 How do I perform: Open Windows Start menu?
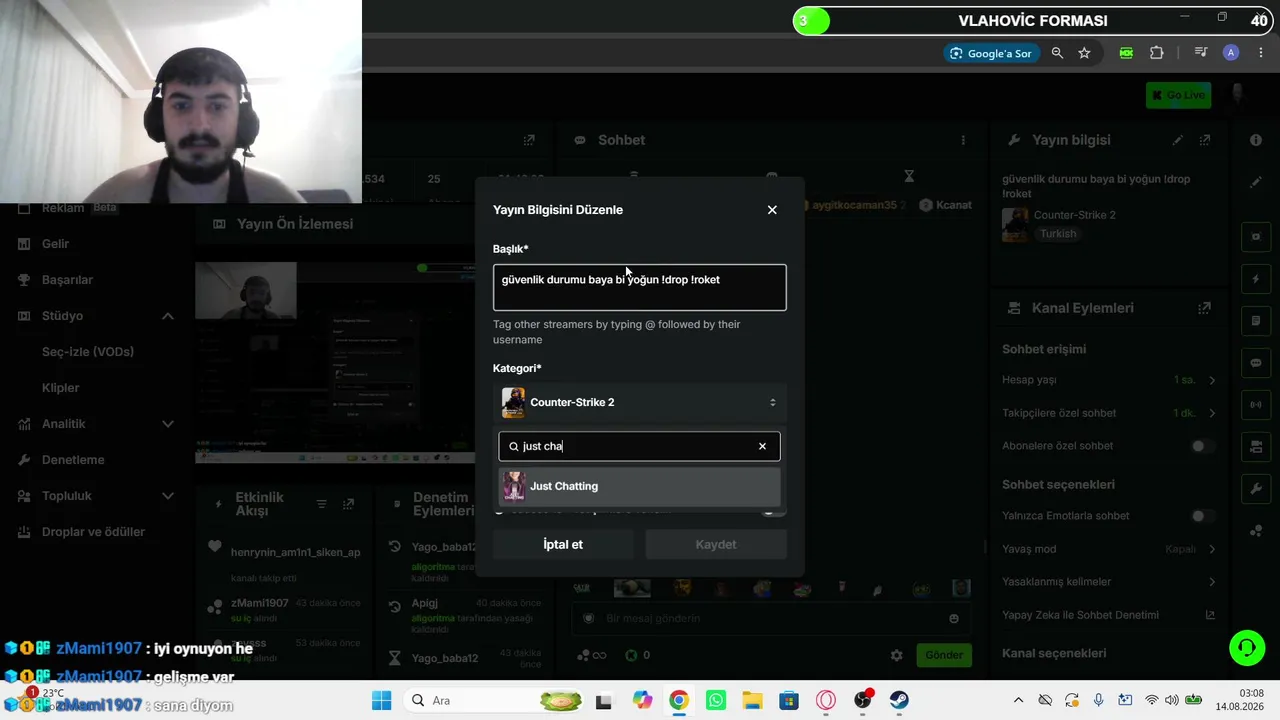(x=382, y=701)
